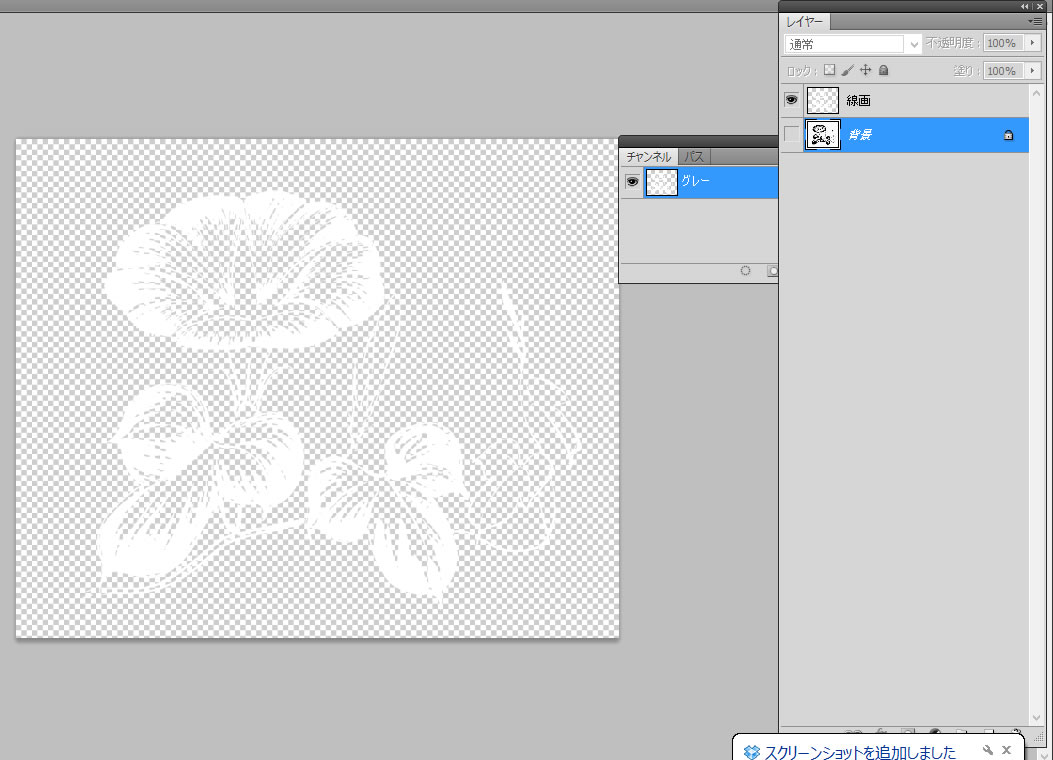Open the 不透明度 opacity slider arrow
Viewport: 1053px width, 760px height.
[x=1033, y=43]
